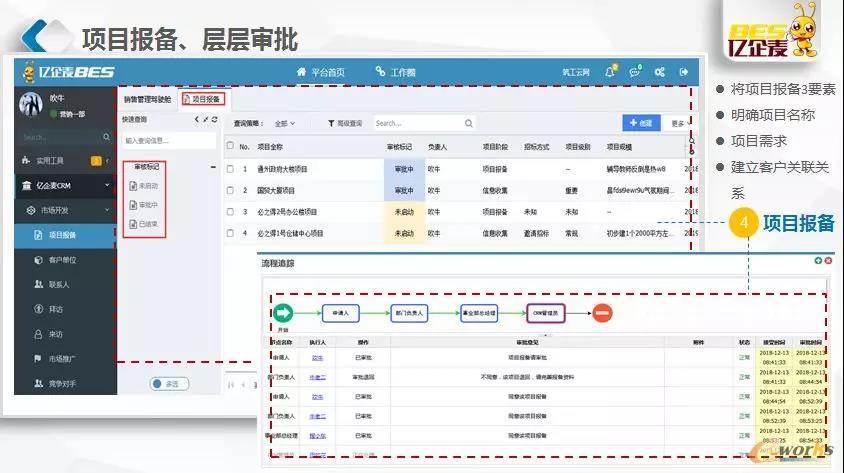Click the CRM管理员 flow node

click(546, 313)
